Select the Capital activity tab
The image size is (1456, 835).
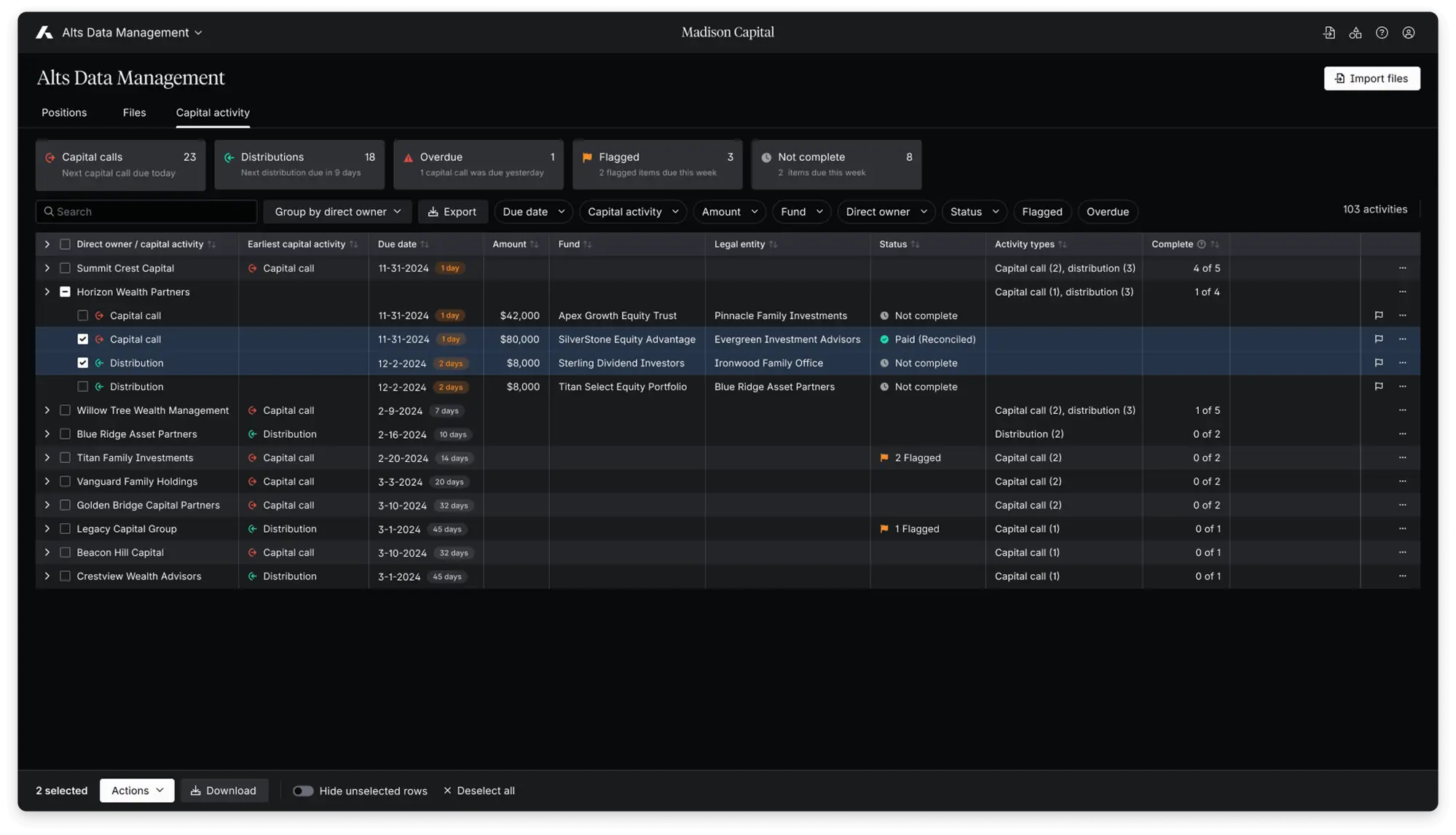point(213,113)
